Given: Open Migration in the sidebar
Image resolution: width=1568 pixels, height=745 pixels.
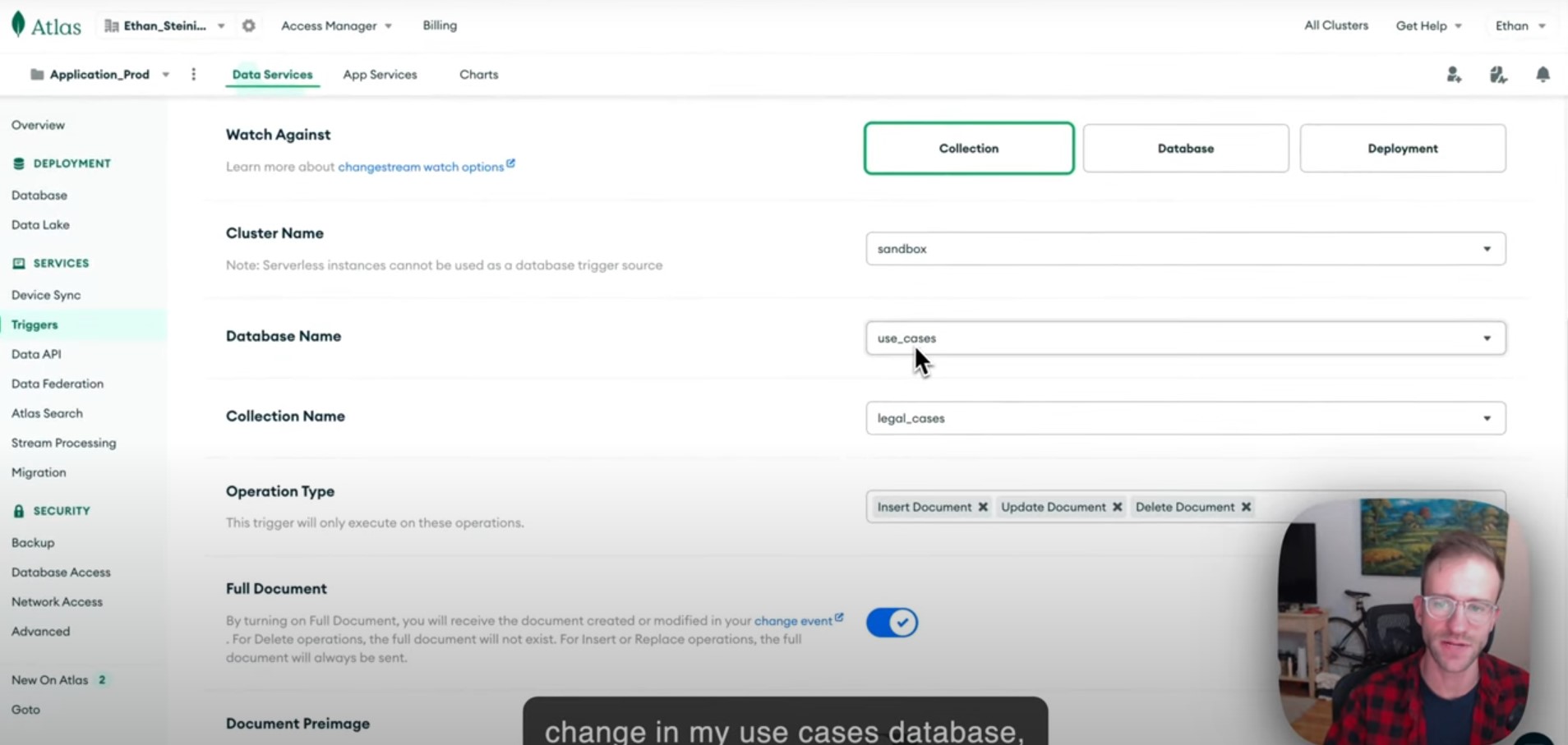Looking at the screenshot, I should point(39,472).
